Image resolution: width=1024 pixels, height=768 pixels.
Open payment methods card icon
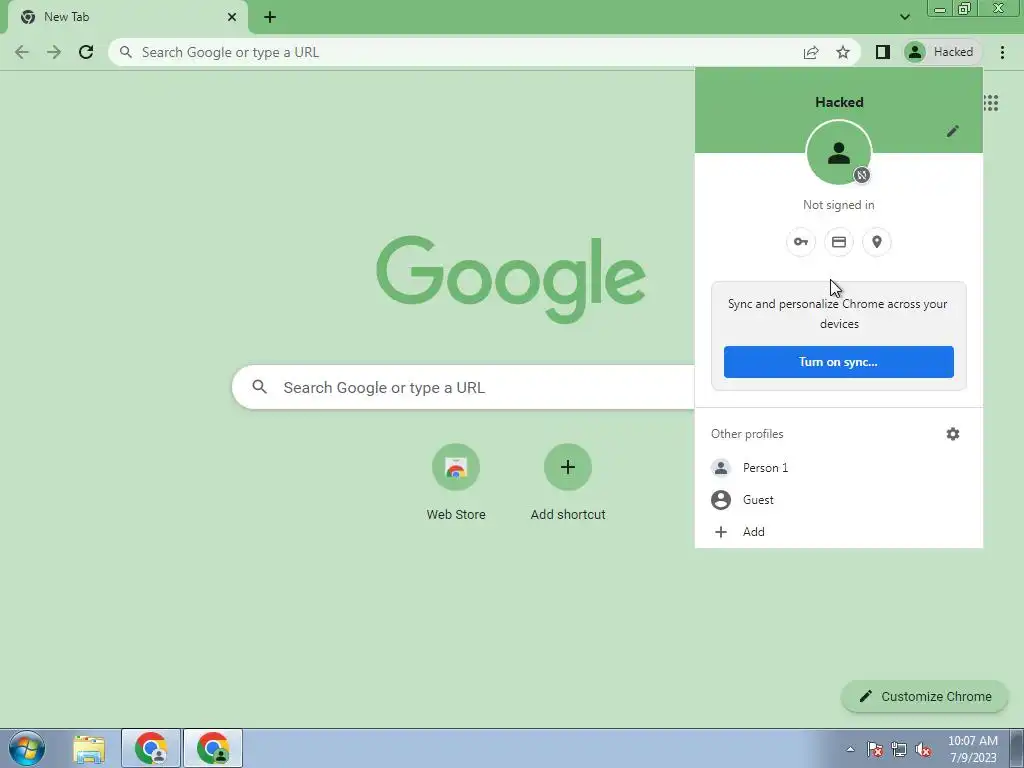tap(839, 242)
